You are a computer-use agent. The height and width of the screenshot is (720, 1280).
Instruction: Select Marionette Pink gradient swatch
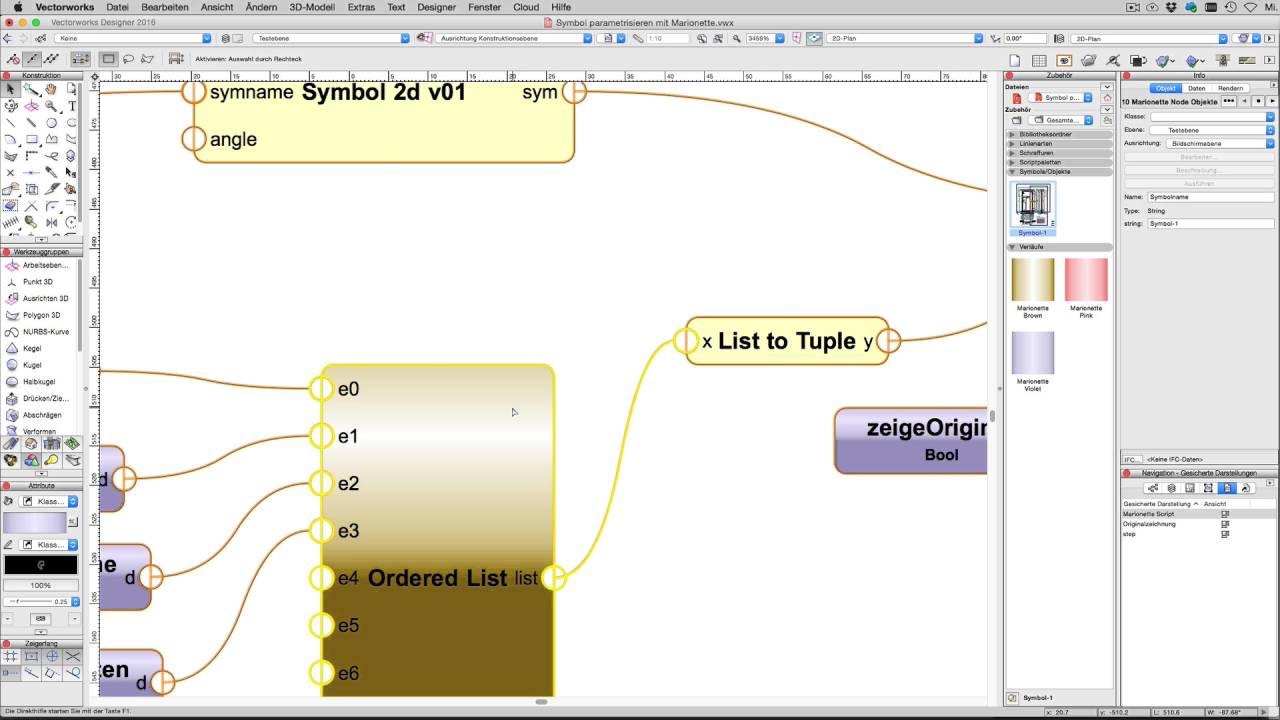[1086, 279]
